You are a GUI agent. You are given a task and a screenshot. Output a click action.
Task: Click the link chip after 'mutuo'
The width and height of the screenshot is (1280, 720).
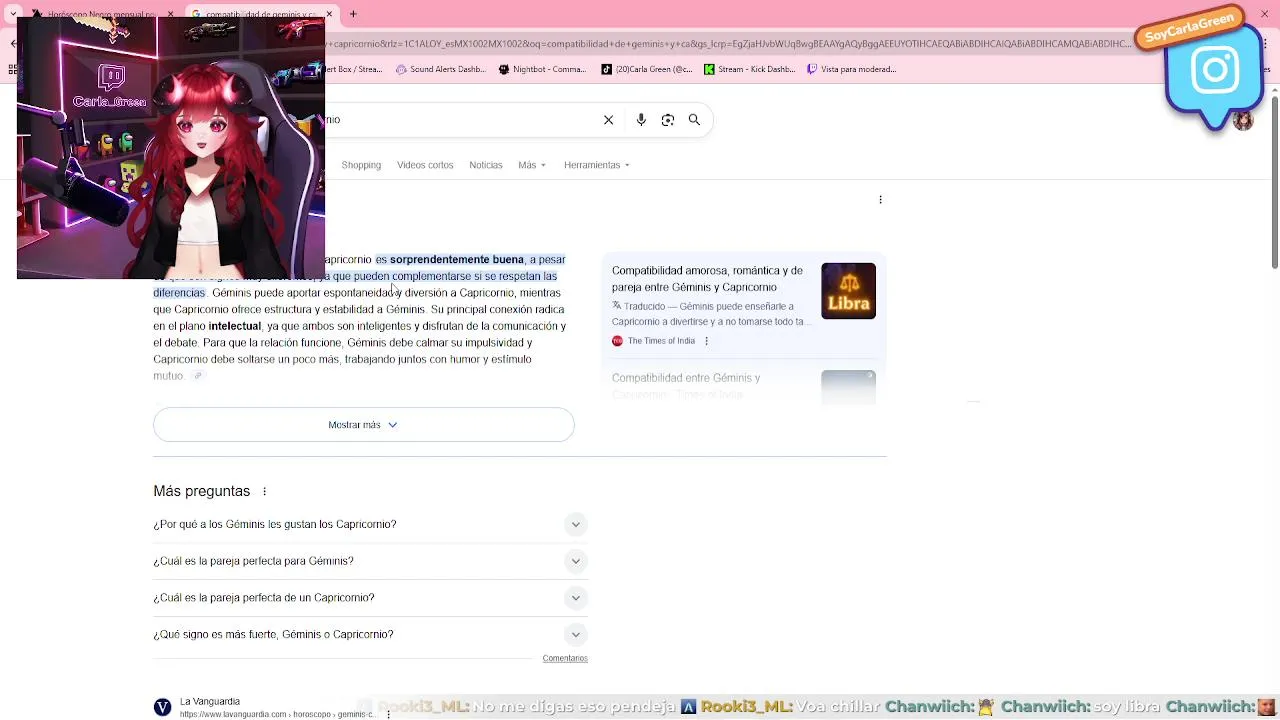point(198,376)
